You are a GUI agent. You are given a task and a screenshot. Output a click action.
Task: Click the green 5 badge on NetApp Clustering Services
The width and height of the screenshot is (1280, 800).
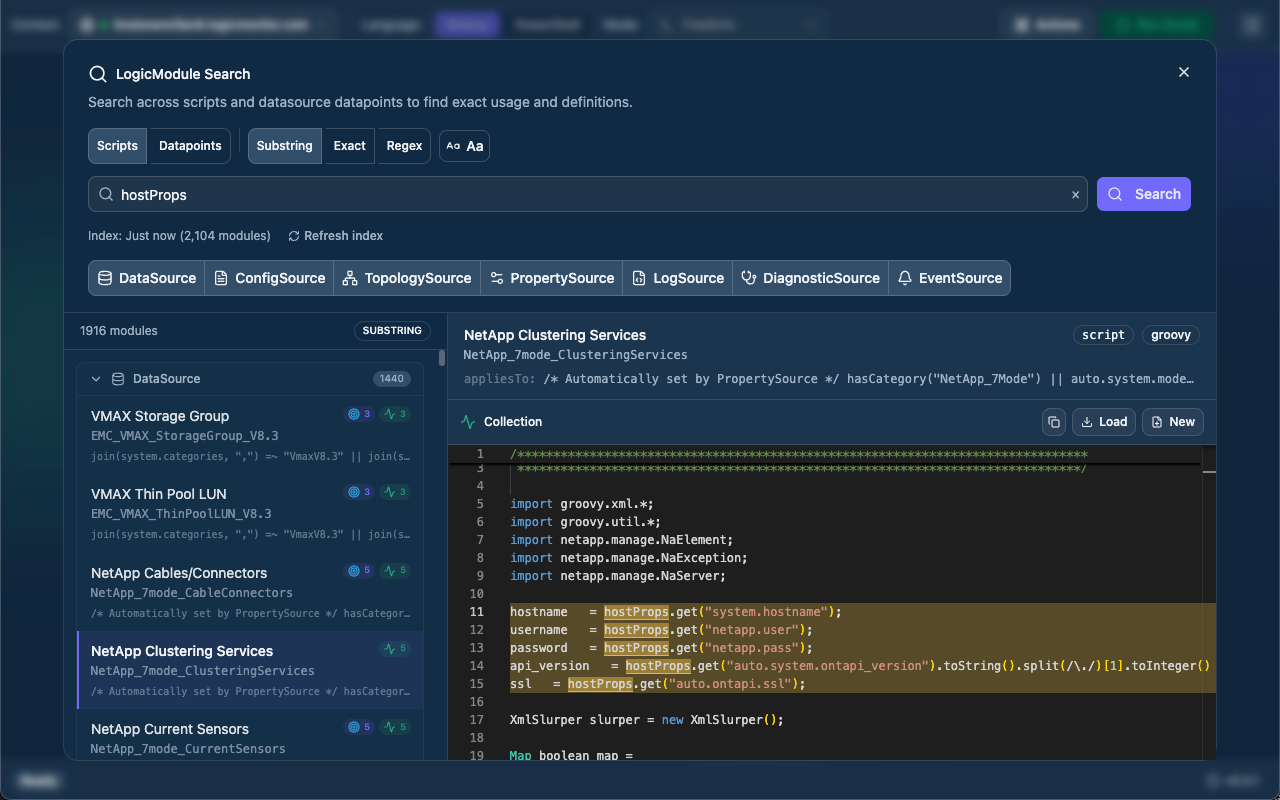395,649
